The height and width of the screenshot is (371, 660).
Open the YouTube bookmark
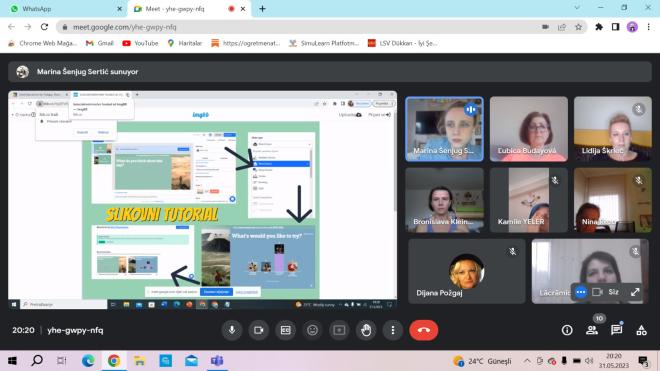(140, 43)
